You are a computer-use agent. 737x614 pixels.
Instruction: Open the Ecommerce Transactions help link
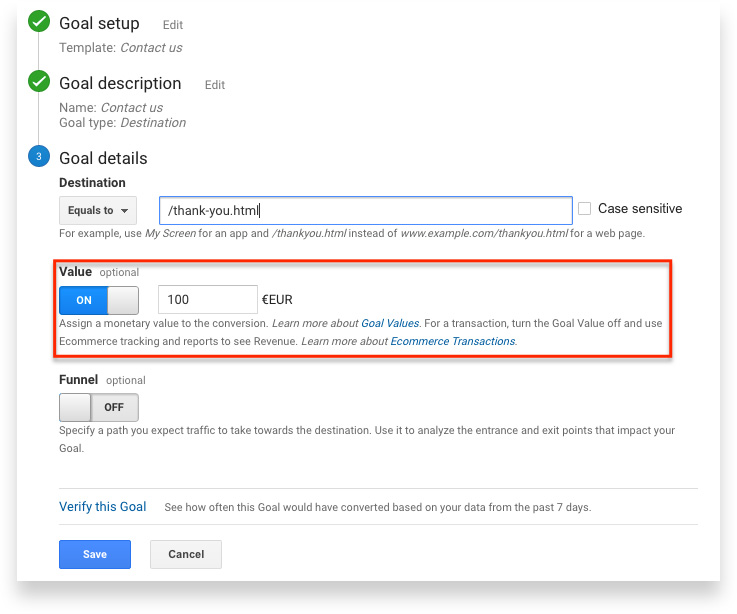click(x=453, y=341)
